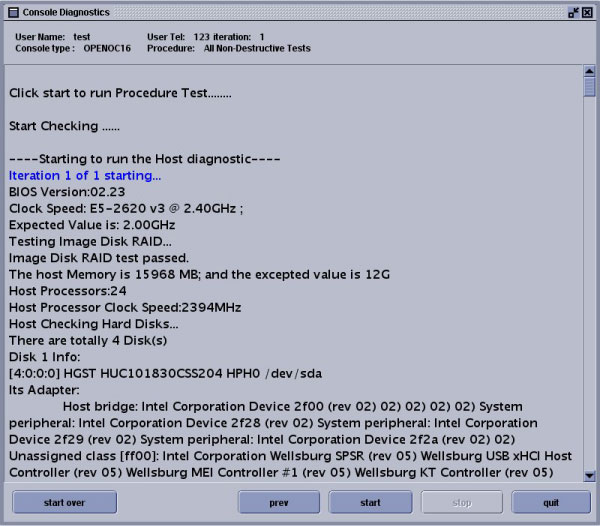Click the Procedure value "All Non-Destructive Tests"

(257, 48)
